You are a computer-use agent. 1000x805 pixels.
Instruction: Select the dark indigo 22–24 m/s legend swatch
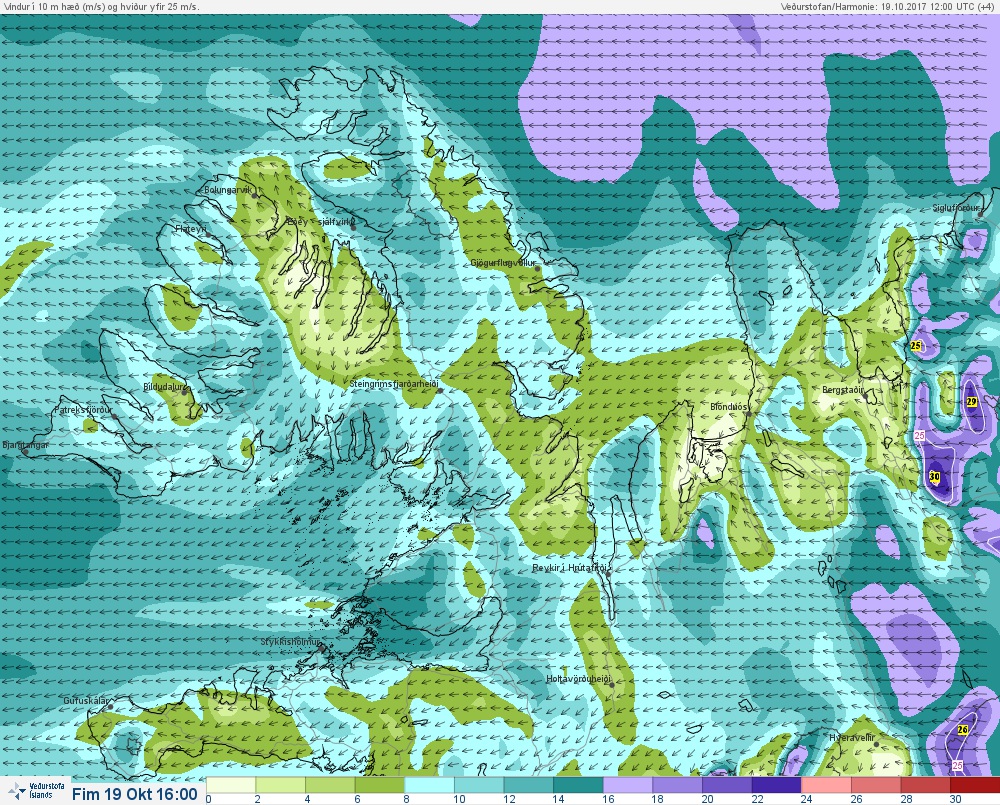pos(776,785)
